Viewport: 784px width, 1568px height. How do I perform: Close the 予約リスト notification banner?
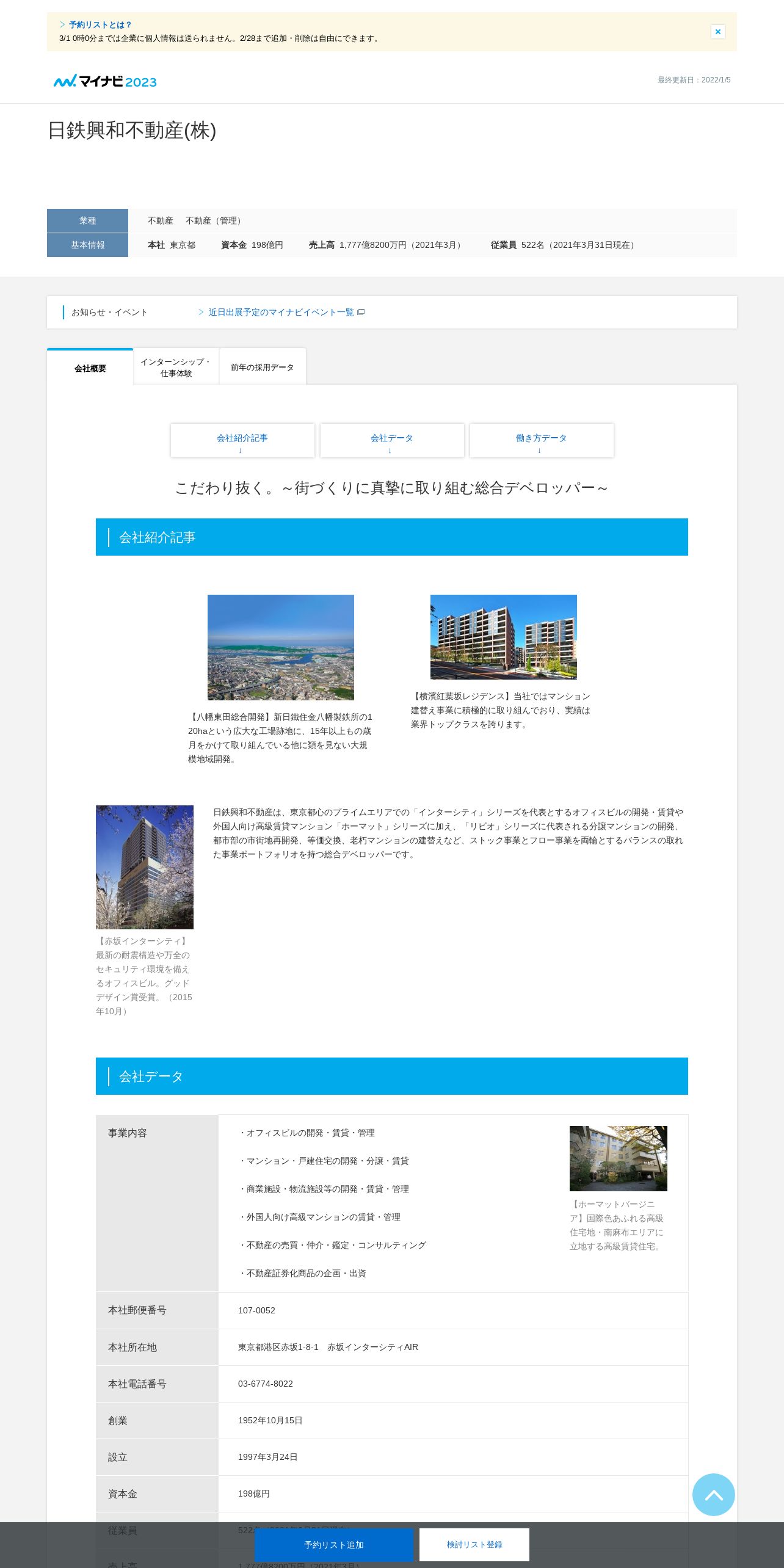(717, 32)
